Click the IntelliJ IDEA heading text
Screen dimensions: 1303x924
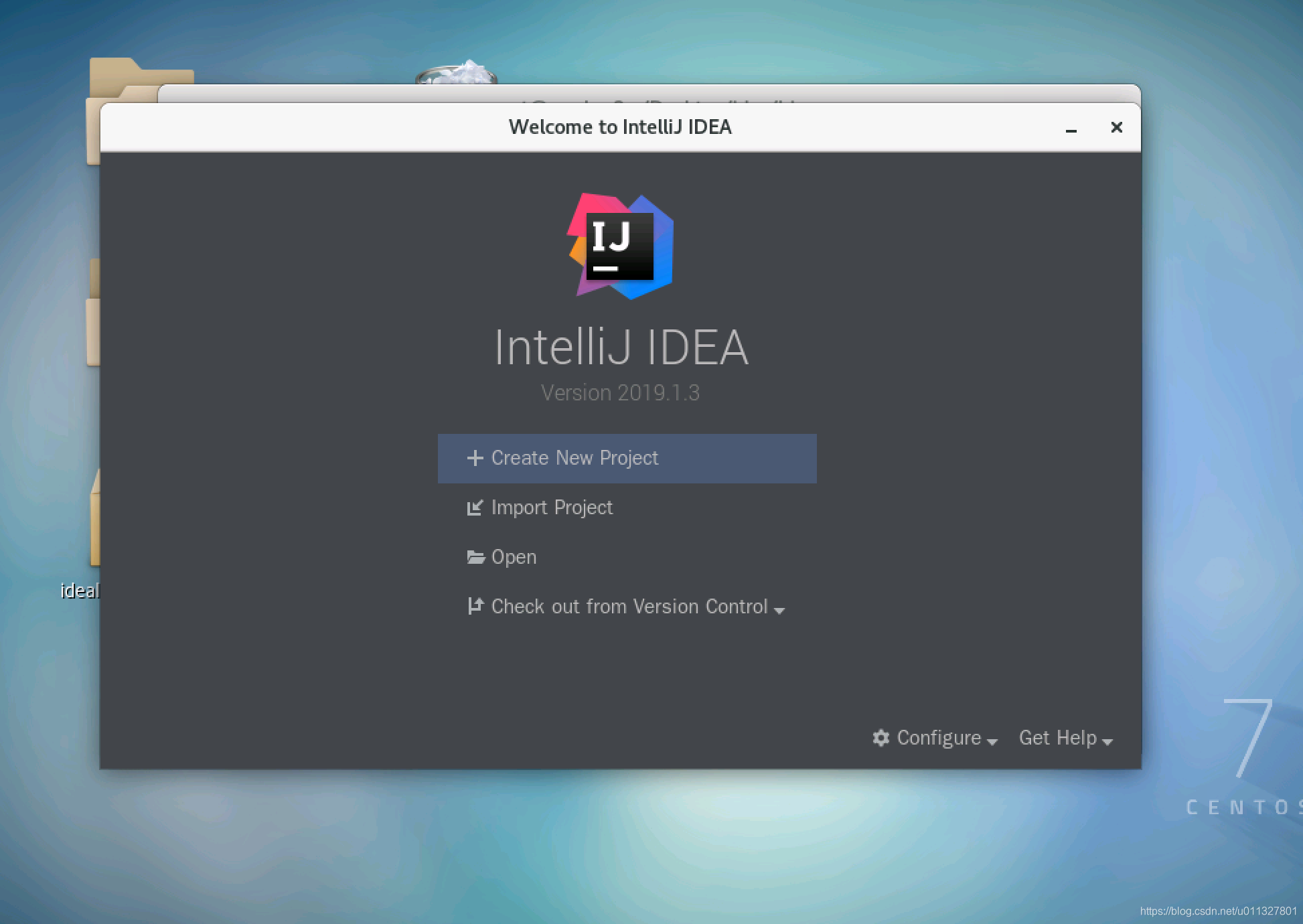[621, 348]
